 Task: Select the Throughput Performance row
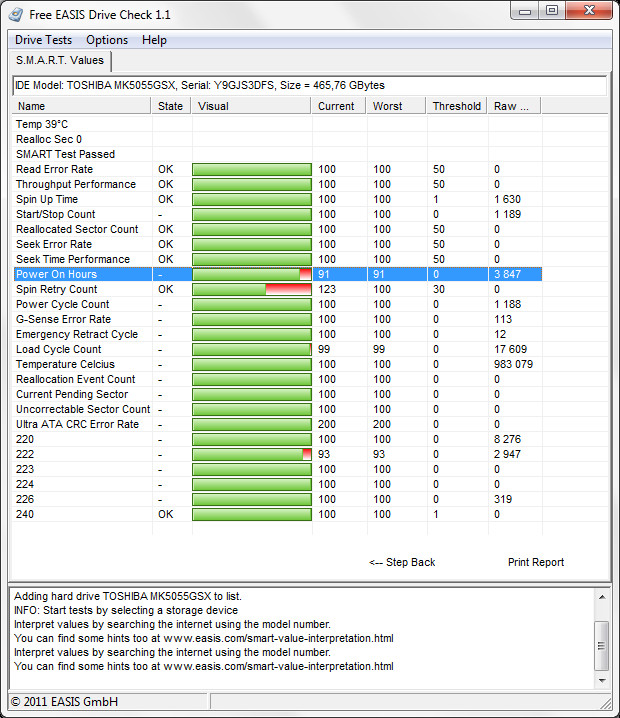277,184
